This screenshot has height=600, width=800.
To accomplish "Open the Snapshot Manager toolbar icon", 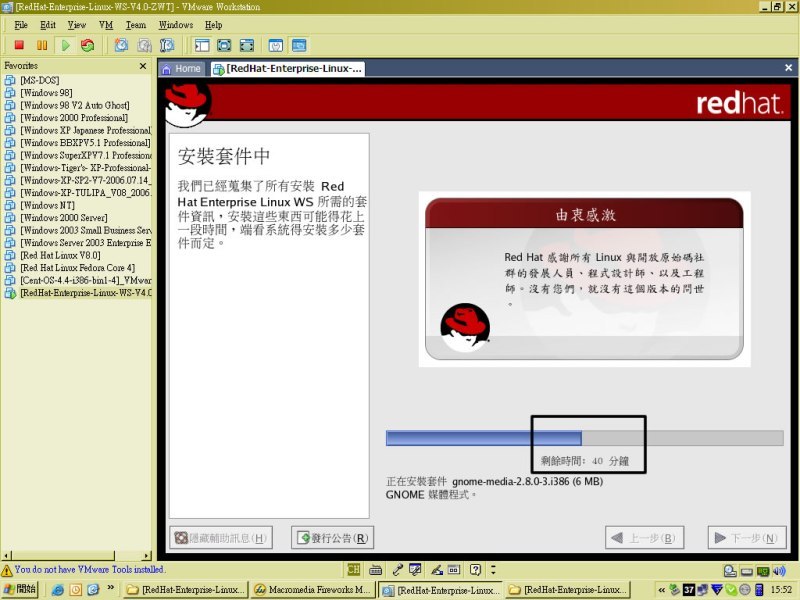I will [167, 45].
